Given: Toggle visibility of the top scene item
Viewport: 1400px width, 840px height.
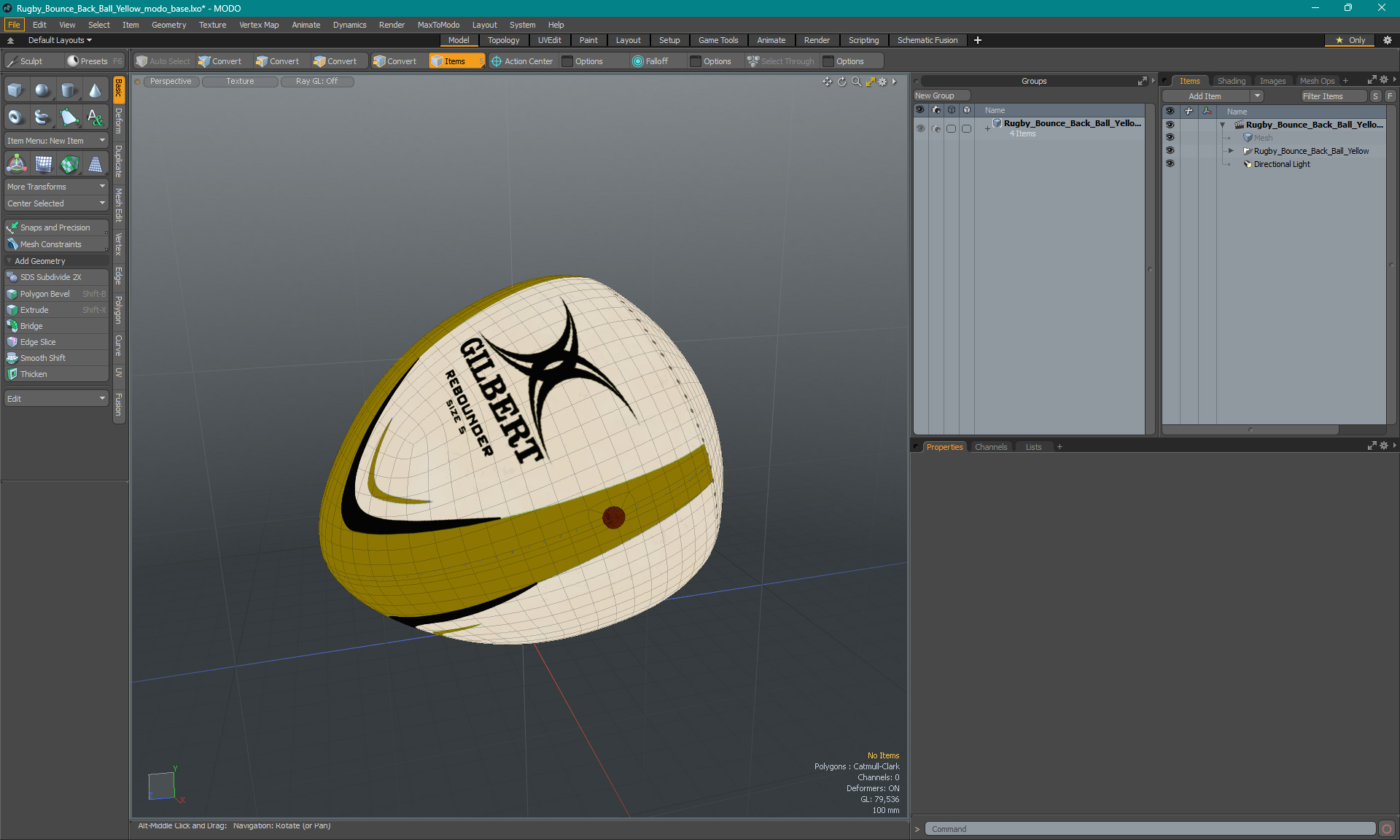Looking at the screenshot, I should [x=1170, y=125].
